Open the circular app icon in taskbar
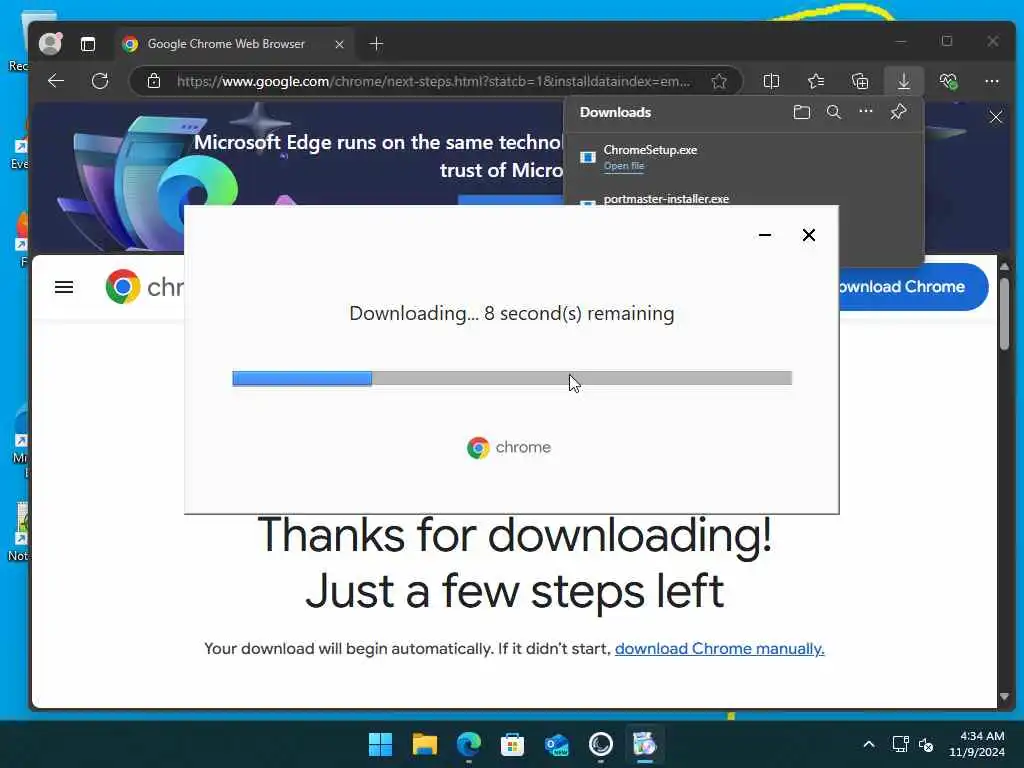Image resolution: width=1024 pixels, height=768 pixels. (601, 744)
